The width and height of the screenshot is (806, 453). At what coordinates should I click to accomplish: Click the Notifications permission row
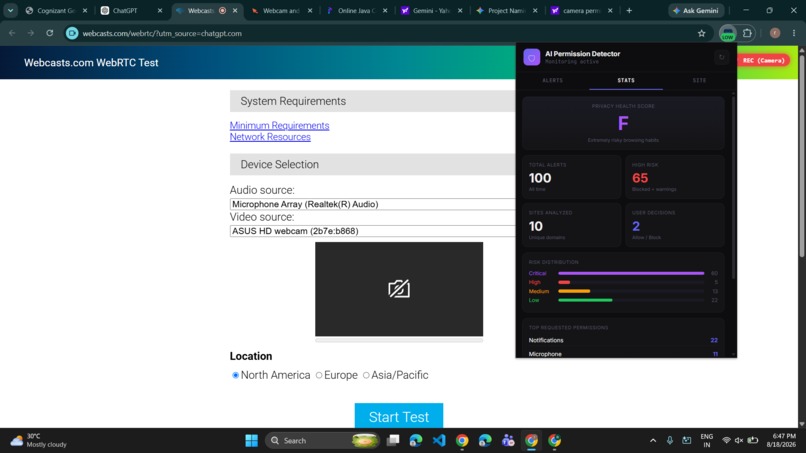(623, 340)
